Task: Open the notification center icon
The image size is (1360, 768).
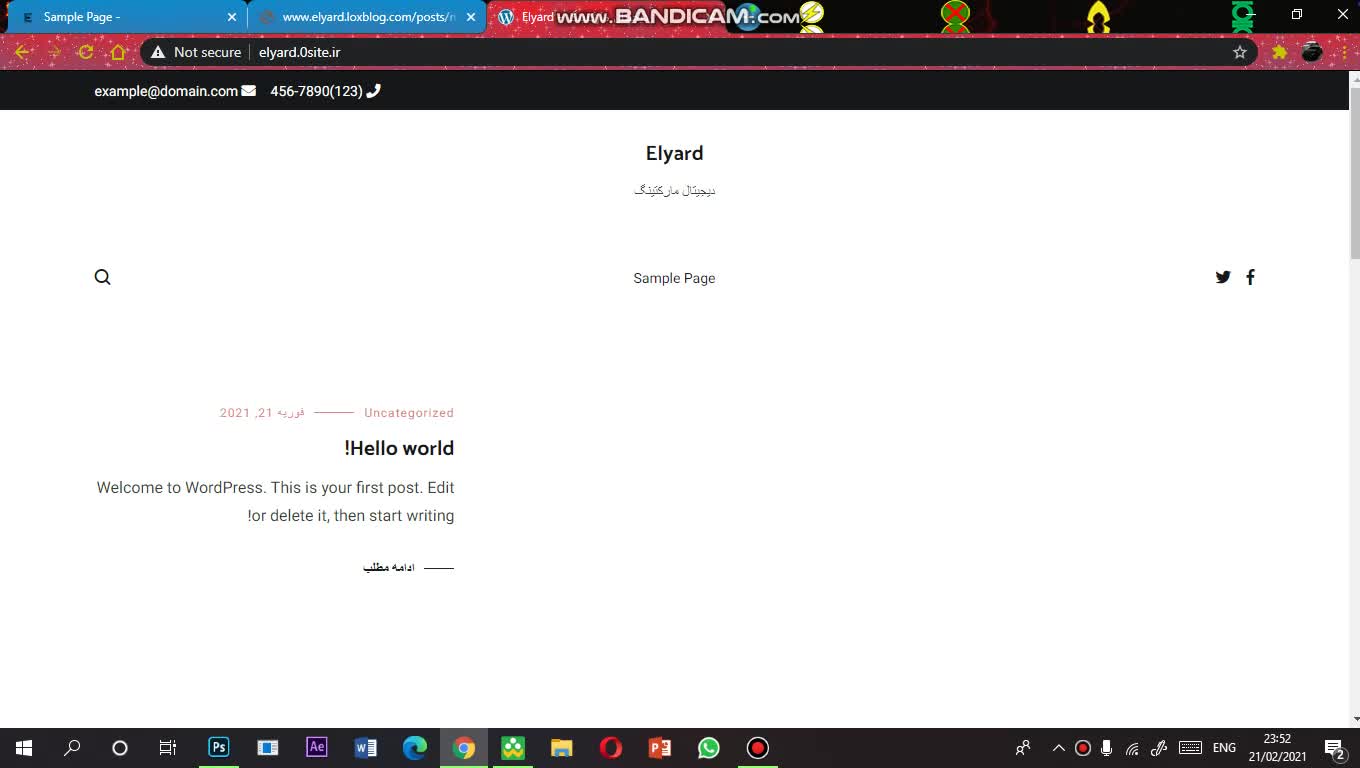Action: click(x=1334, y=748)
